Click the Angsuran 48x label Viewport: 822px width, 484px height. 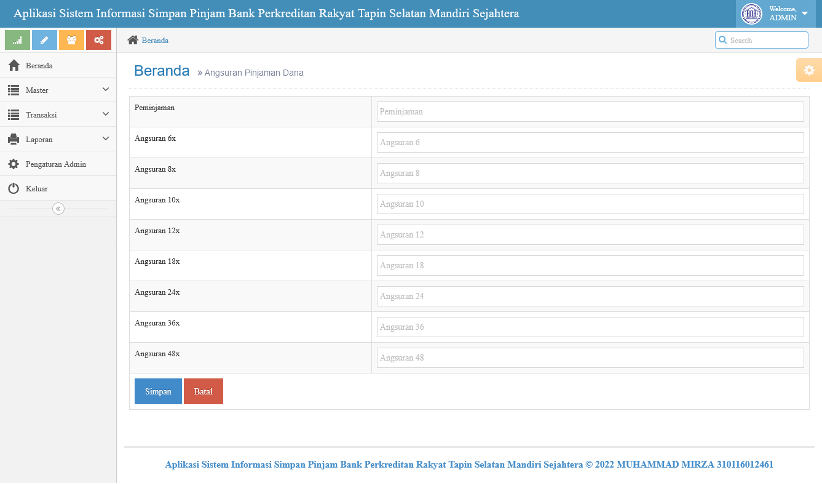157,354
